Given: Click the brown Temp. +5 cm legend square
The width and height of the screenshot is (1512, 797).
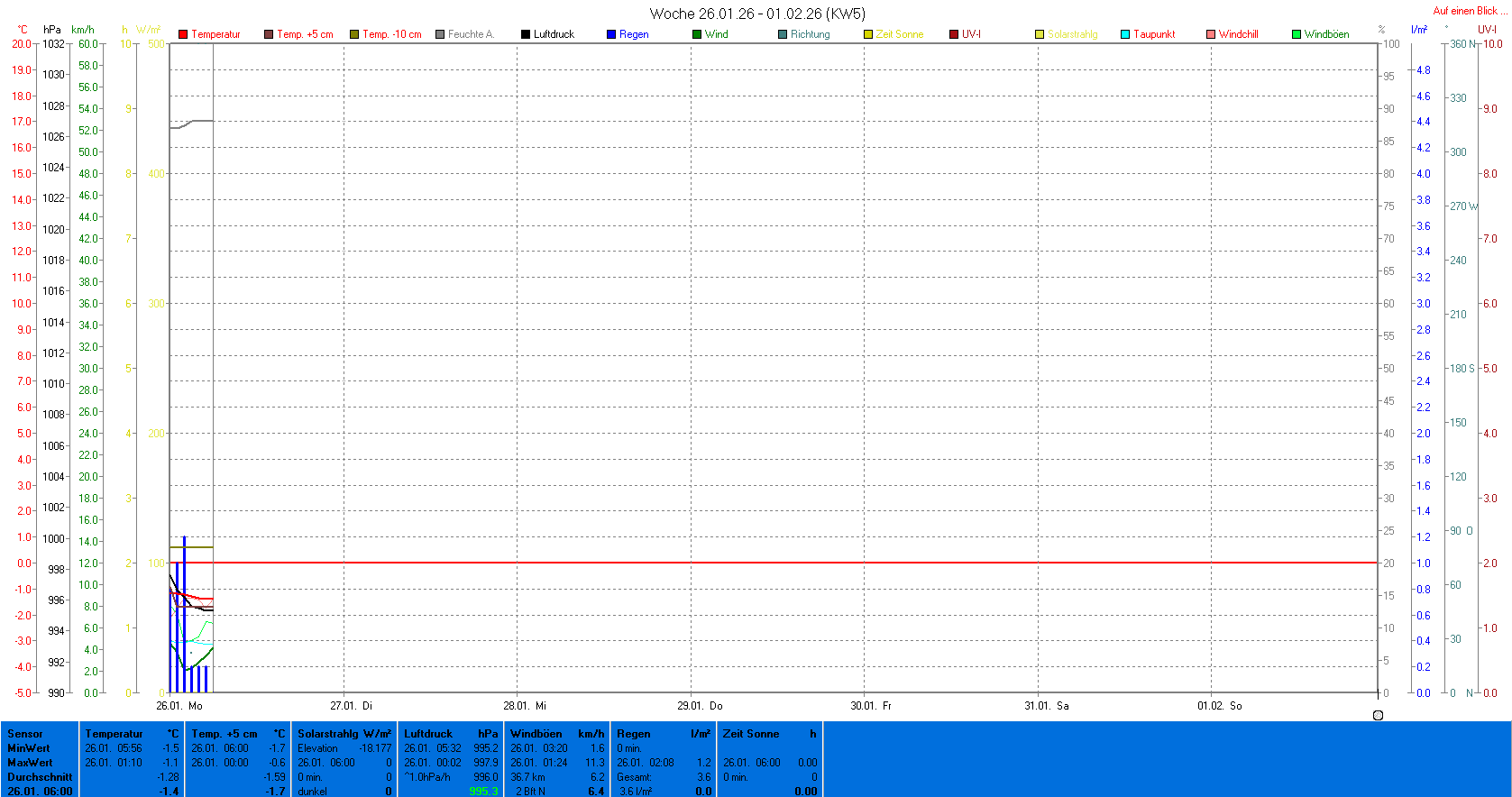Looking at the screenshot, I should (x=269, y=34).
